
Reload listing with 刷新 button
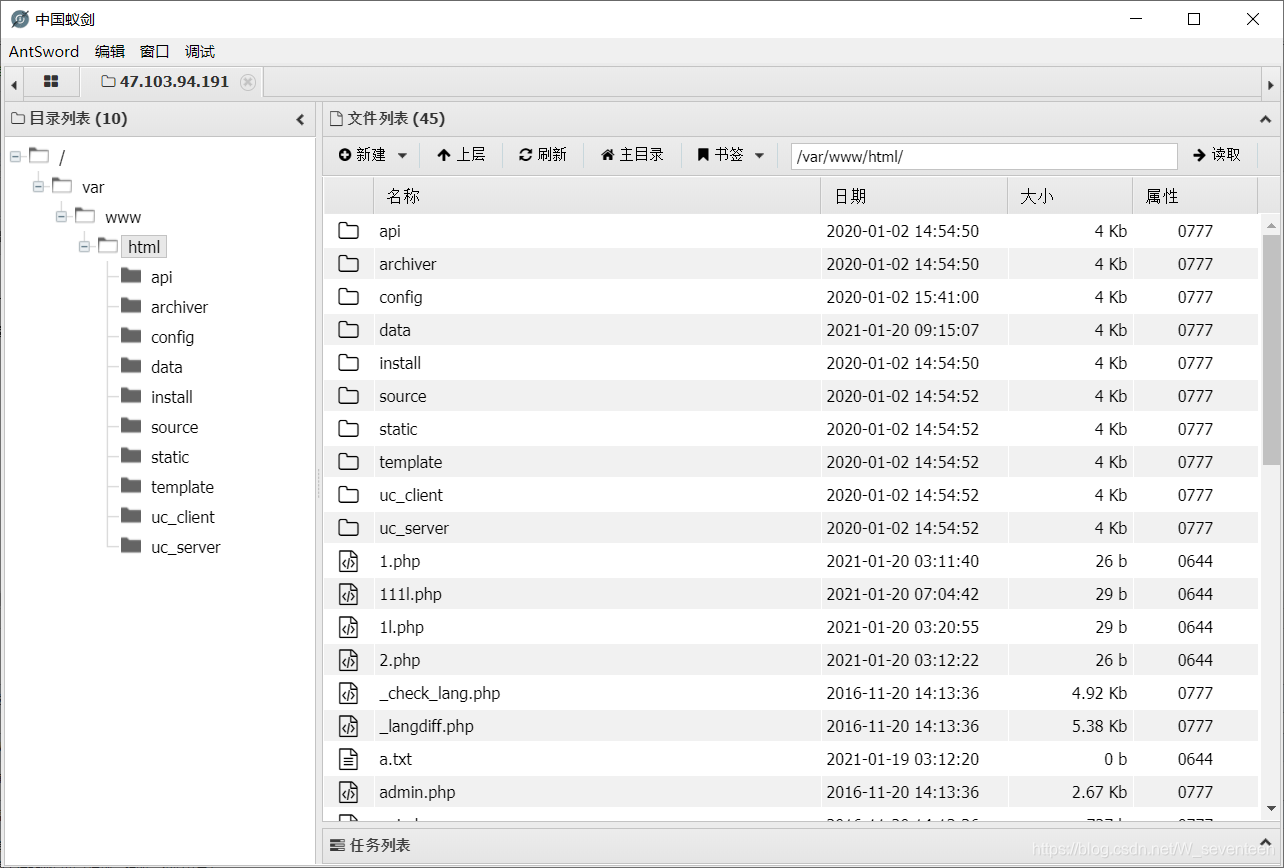(542, 155)
